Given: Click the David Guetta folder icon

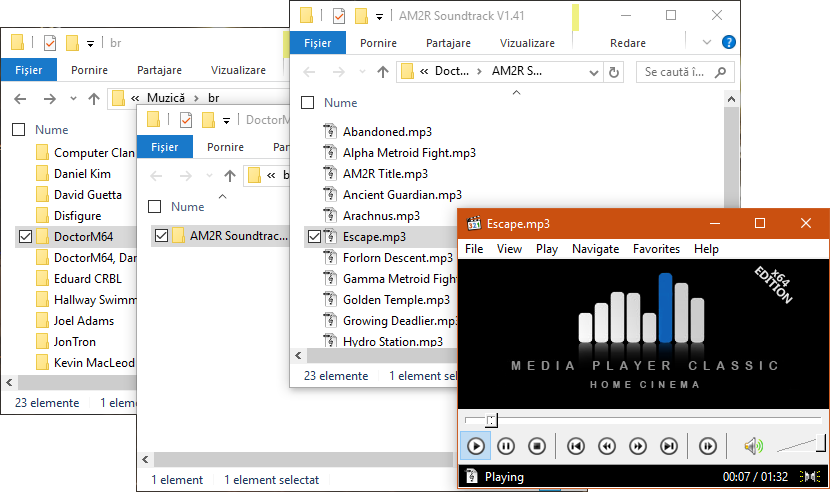Looking at the screenshot, I should click(x=43, y=195).
